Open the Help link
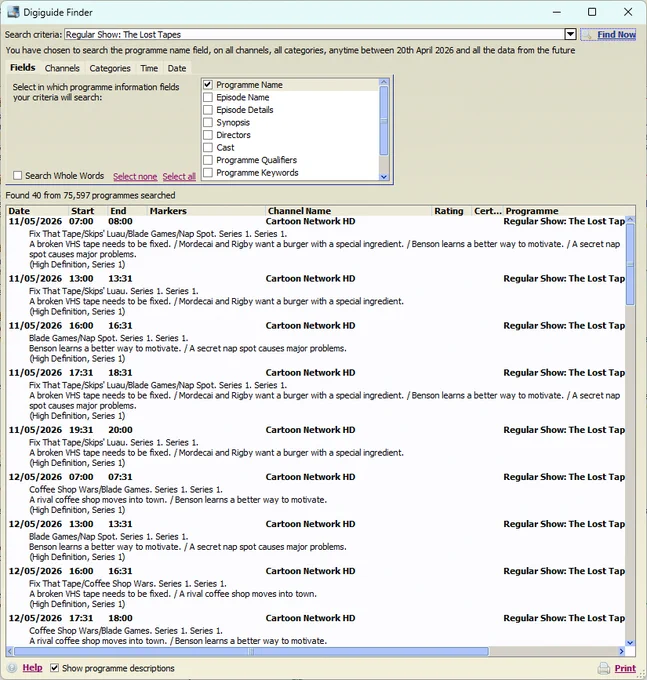647x680 pixels. [33, 668]
